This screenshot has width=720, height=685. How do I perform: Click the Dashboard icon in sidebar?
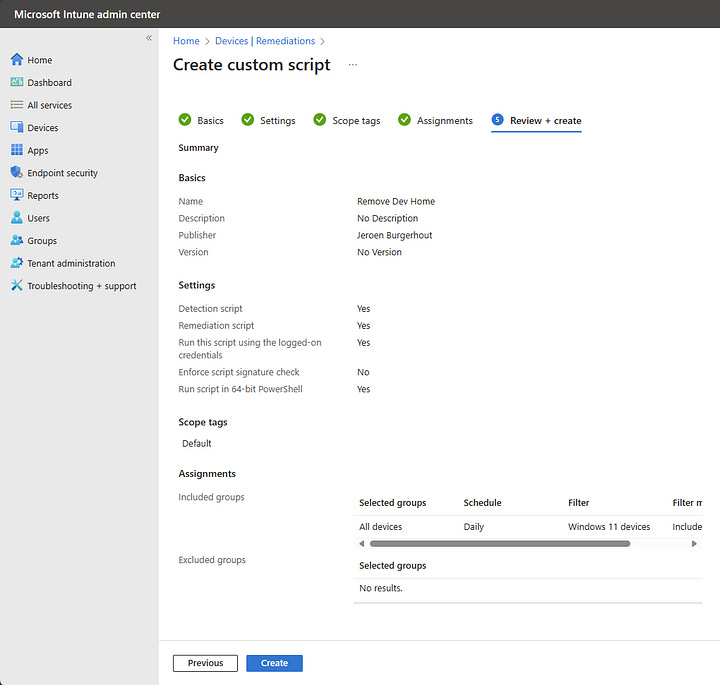pos(17,82)
